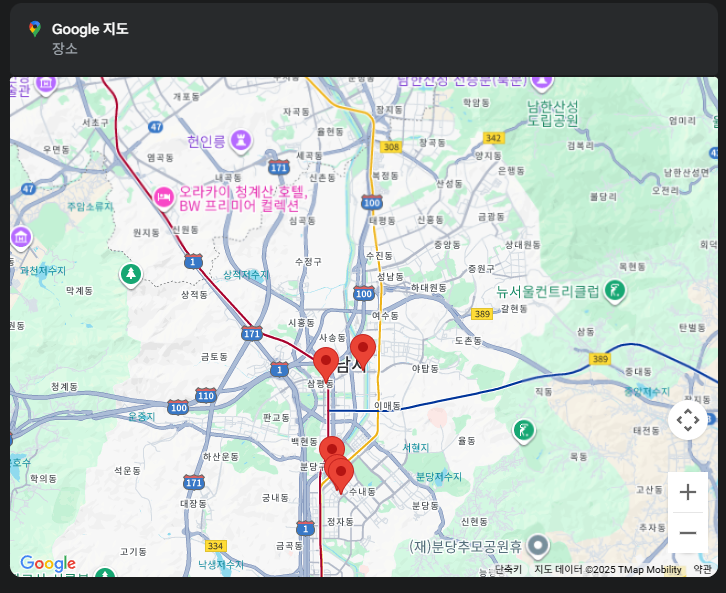The image size is (726, 593).
Task: Click the 수정구 label
Action: (308, 262)
